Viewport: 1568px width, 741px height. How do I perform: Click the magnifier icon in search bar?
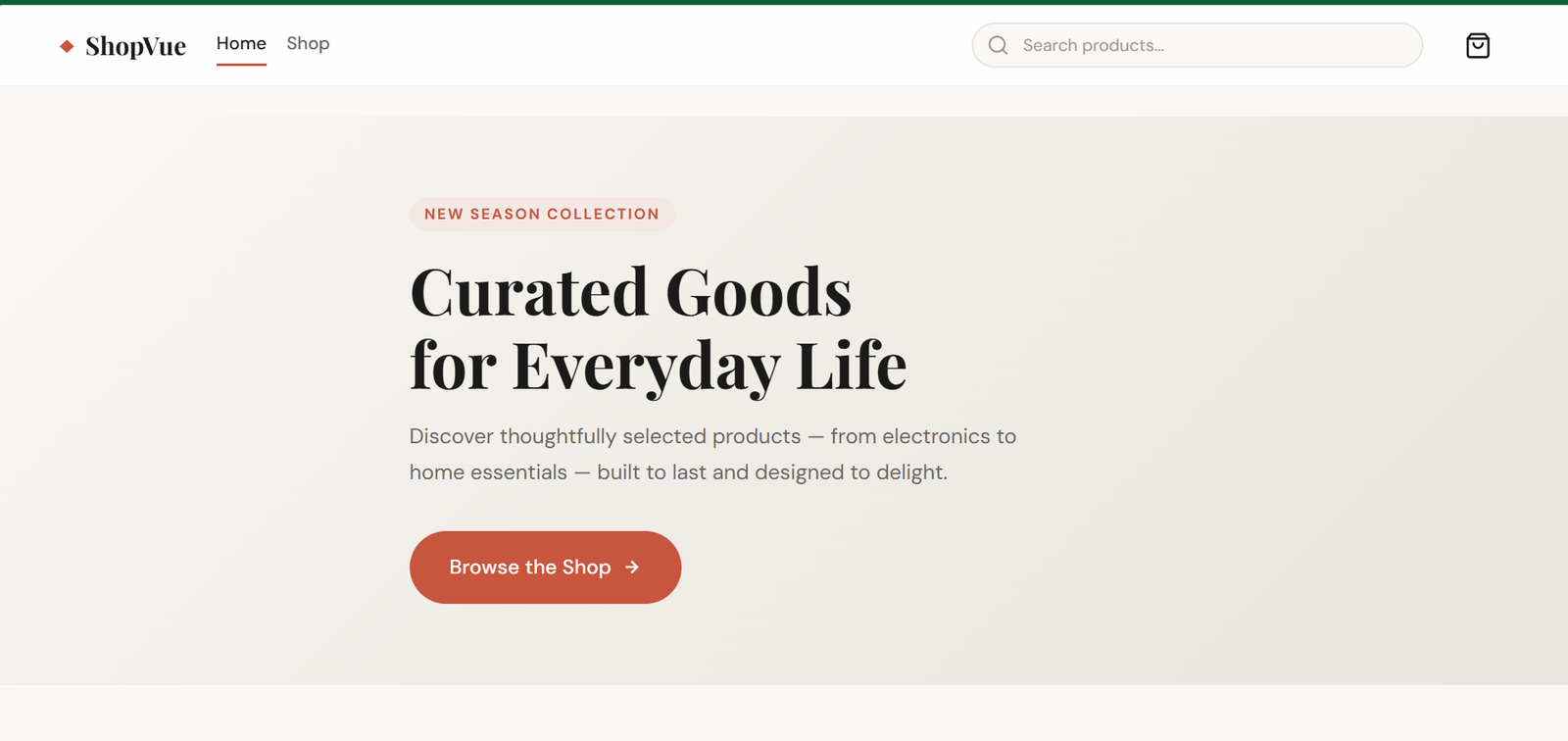pyautogui.click(x=998, y=45)
